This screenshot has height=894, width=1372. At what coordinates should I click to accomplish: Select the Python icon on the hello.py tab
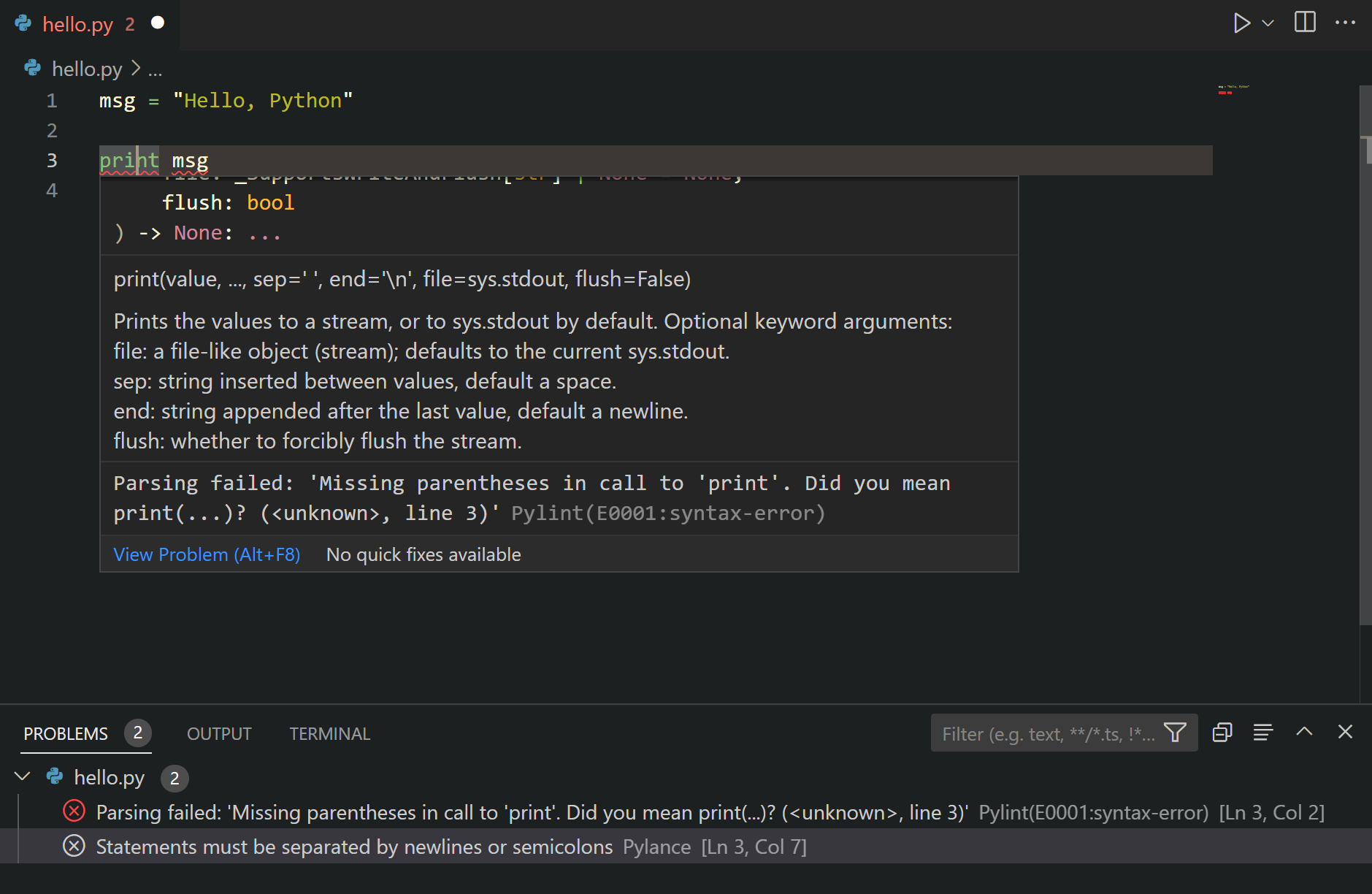point(23,23)
